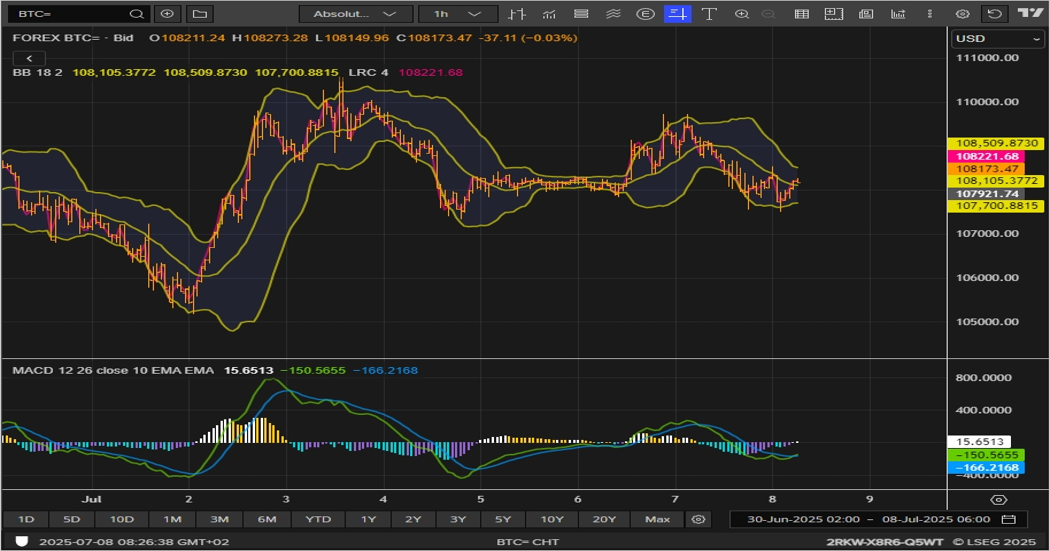Click the dashed-border layout template icon
Screen dimensions: 1050x551
click(834, 13)
